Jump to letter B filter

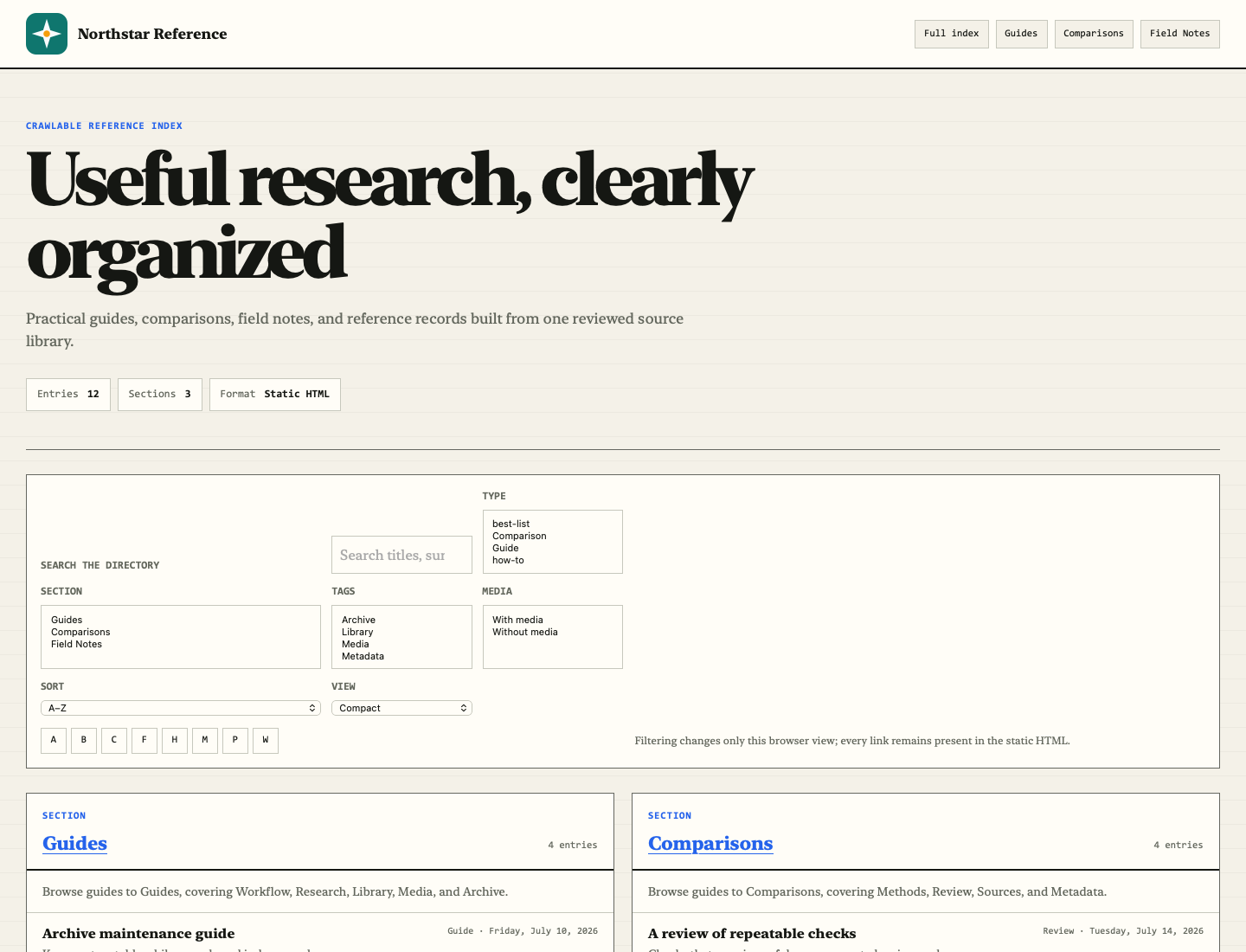84,740
